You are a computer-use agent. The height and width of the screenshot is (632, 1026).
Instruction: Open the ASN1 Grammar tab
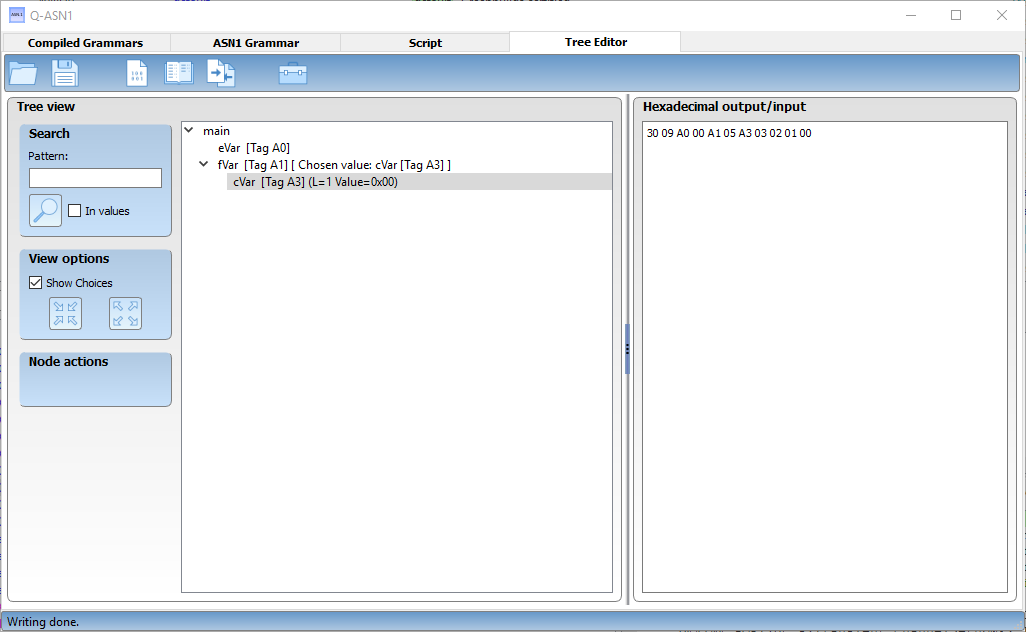coord(256,43)
